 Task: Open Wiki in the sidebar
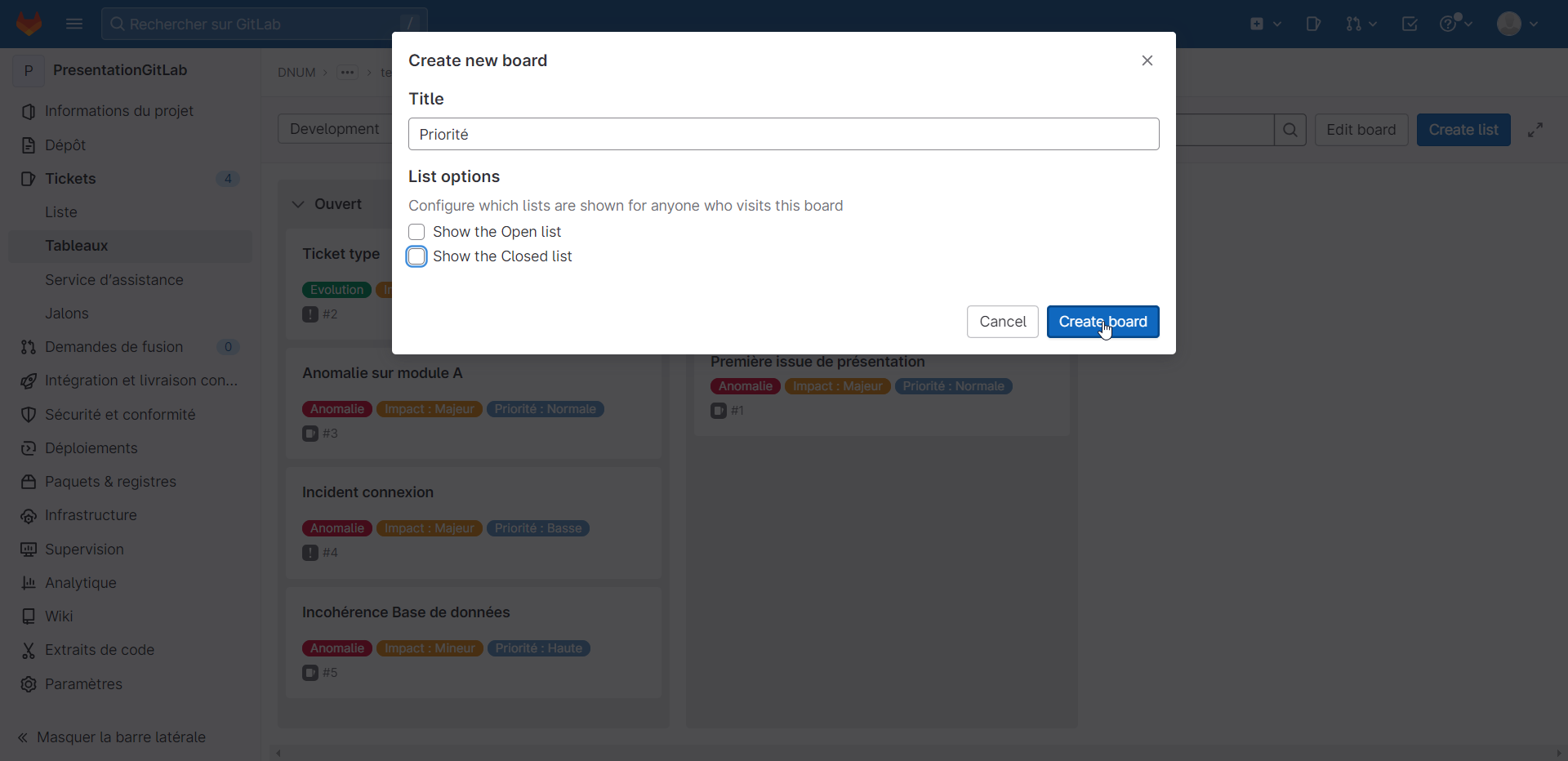(59, 616)
